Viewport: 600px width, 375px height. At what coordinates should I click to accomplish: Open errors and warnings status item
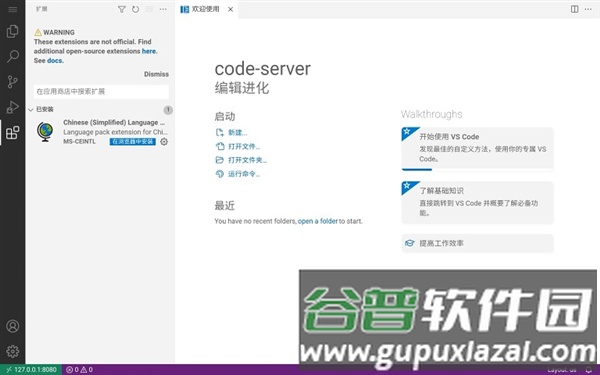click(x=80, y=370)
